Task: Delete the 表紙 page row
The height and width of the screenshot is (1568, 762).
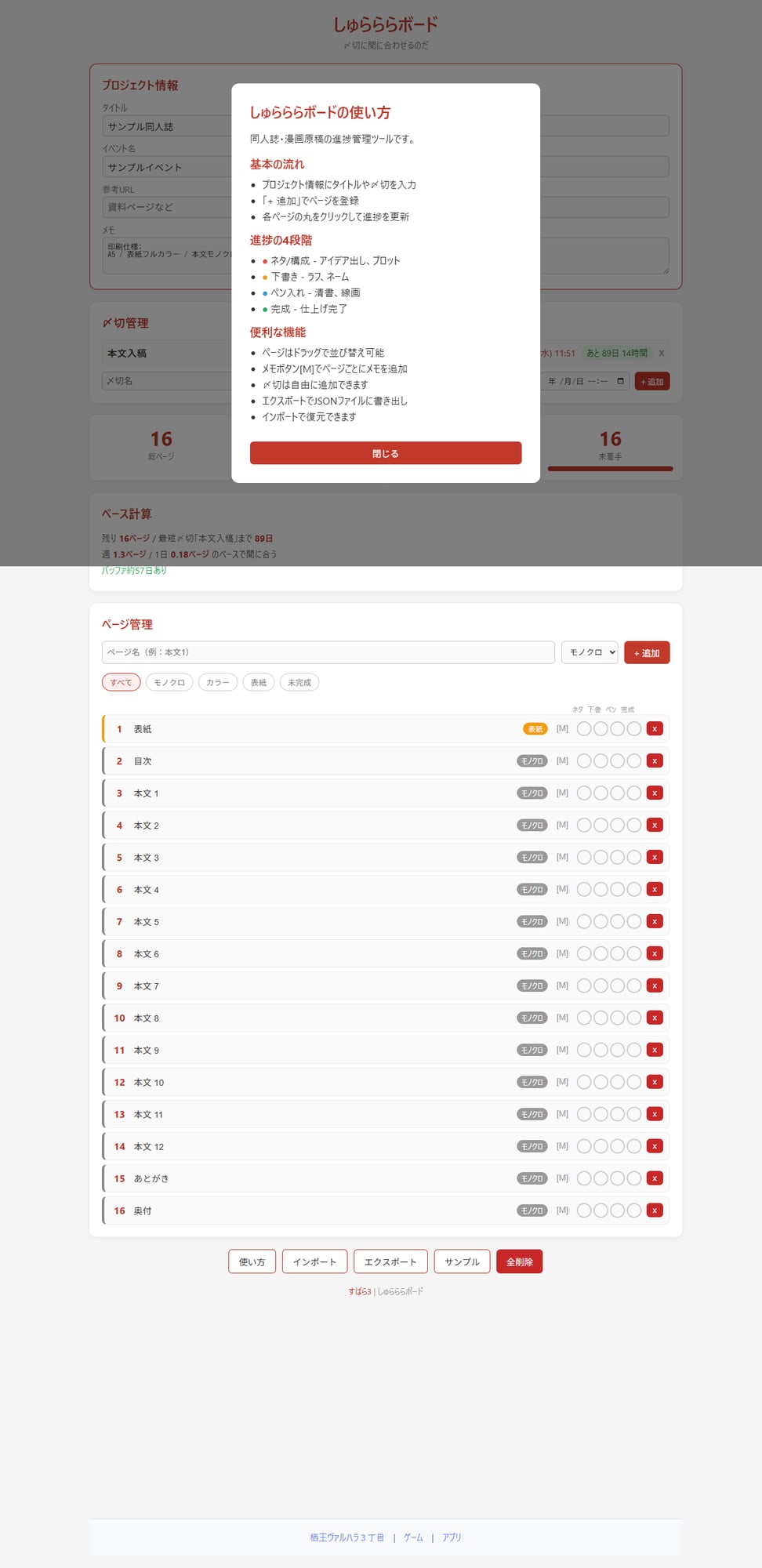Action: 655,729
